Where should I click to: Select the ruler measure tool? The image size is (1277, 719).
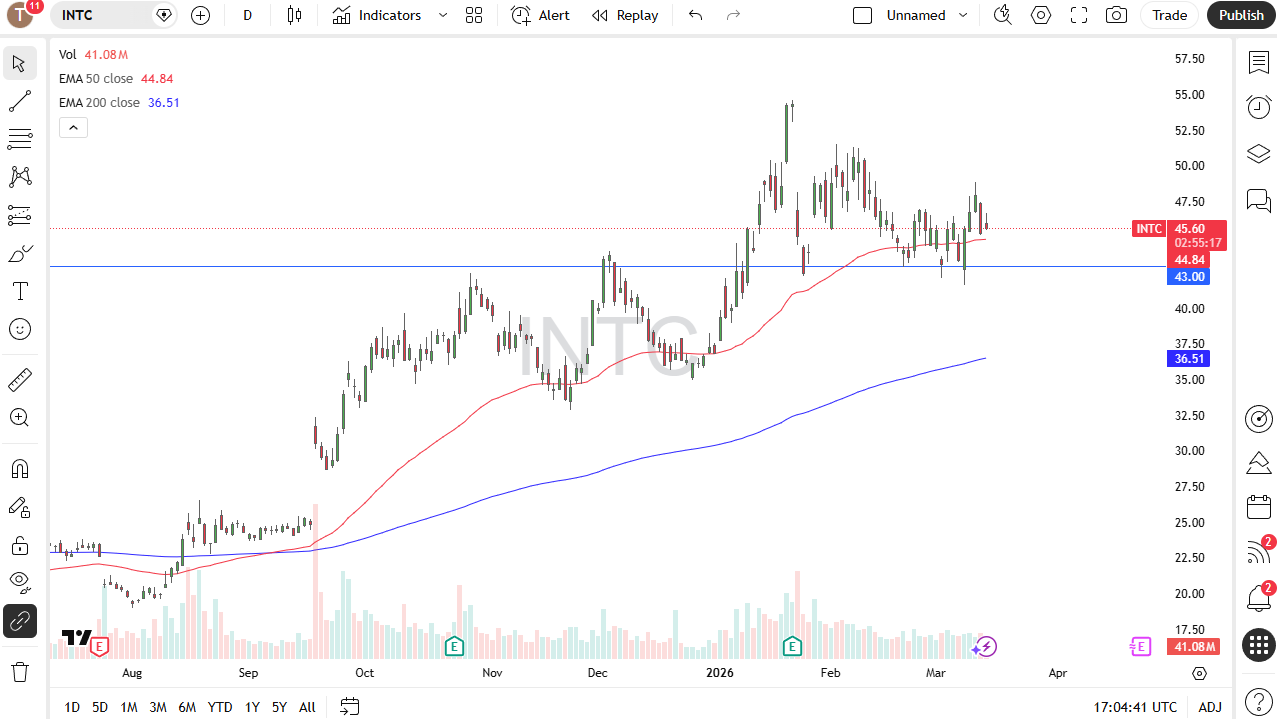click(x=19, y=380)
